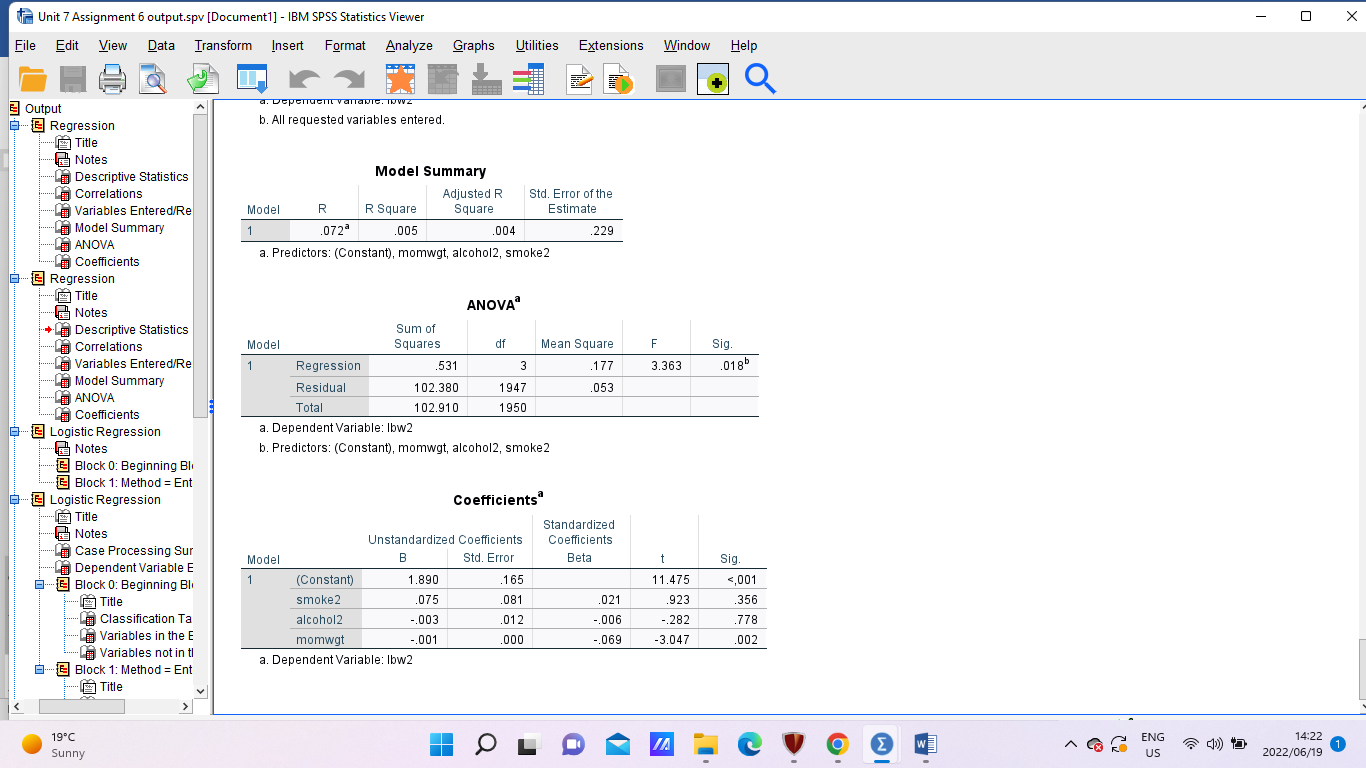Open the Analyze menu
The image size is (1366, 768).
[408, 45]
